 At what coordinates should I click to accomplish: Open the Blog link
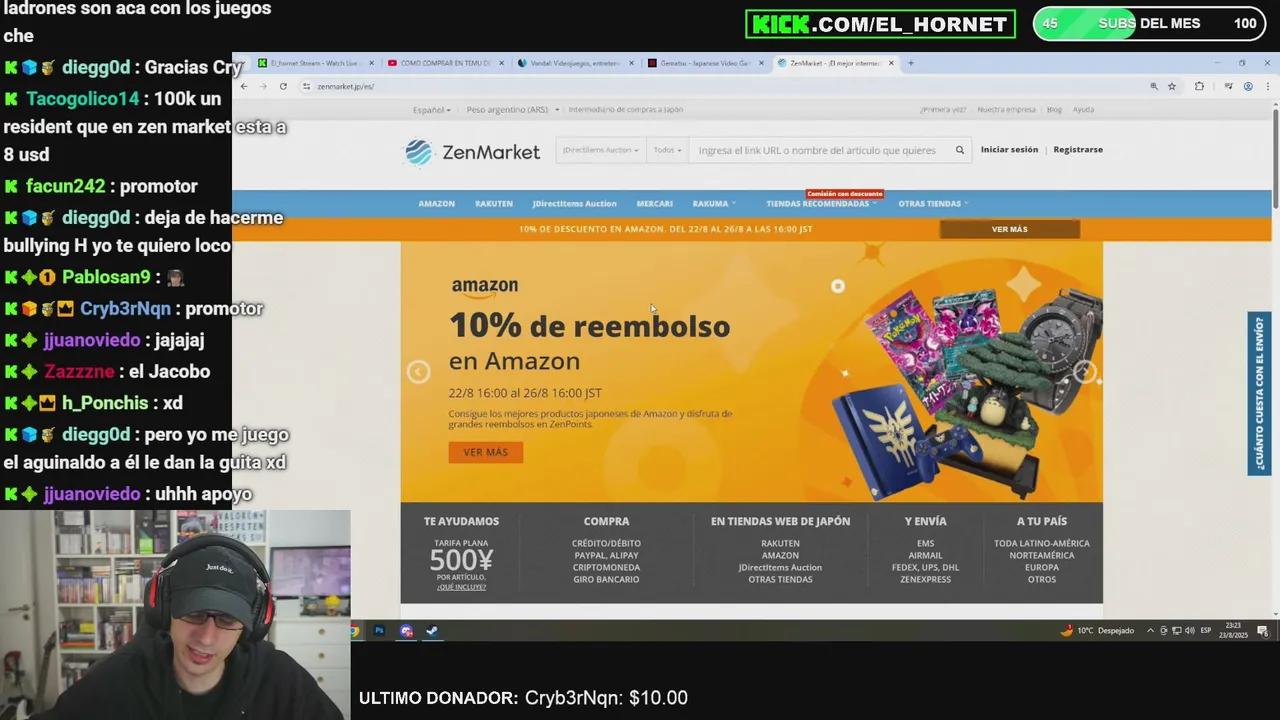coord(1054,110)
